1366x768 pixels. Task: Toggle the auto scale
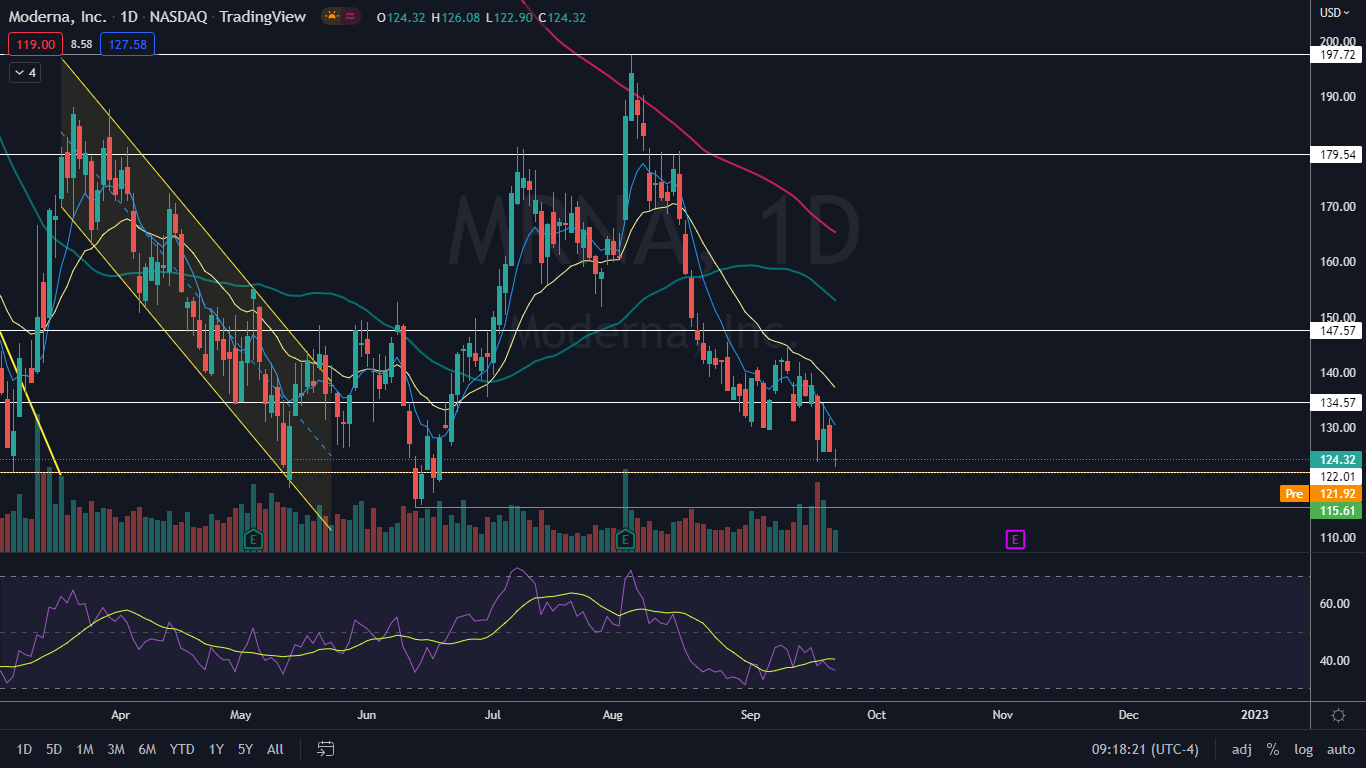pyautogui.click(x=1340, y=749)
